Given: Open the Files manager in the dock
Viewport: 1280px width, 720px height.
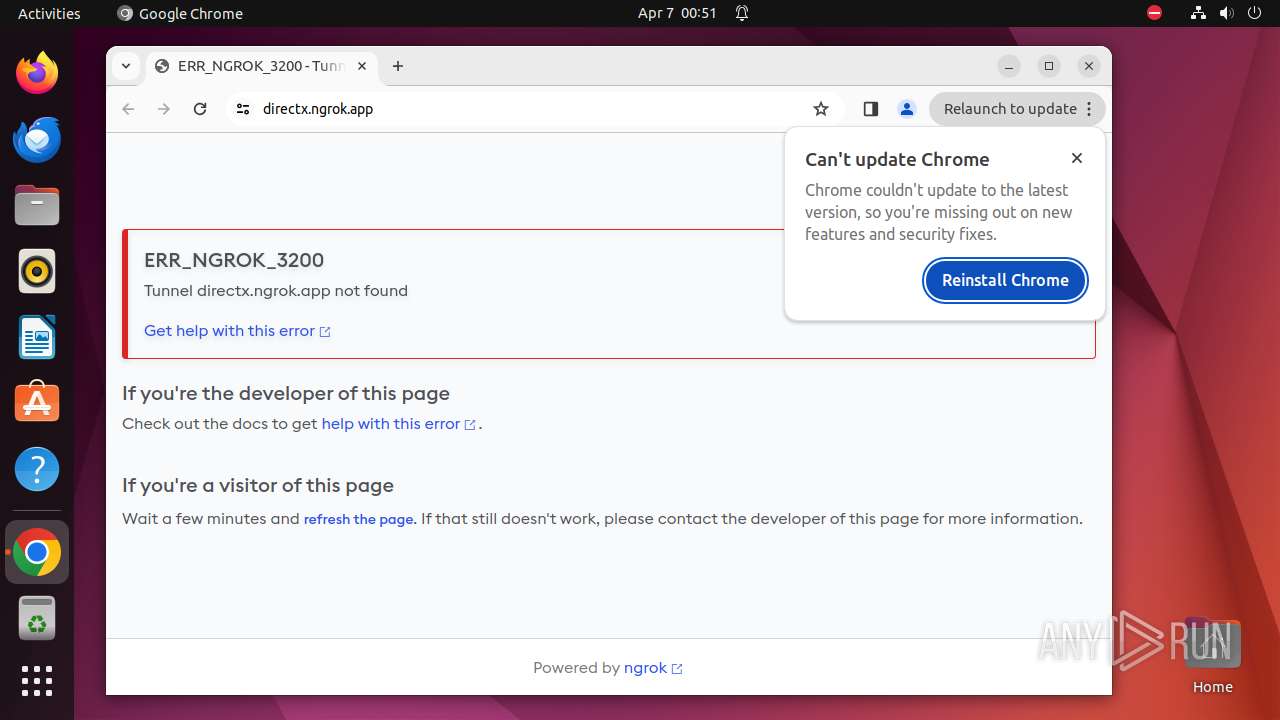Looking at the screenshot, I should click(37, 205).
